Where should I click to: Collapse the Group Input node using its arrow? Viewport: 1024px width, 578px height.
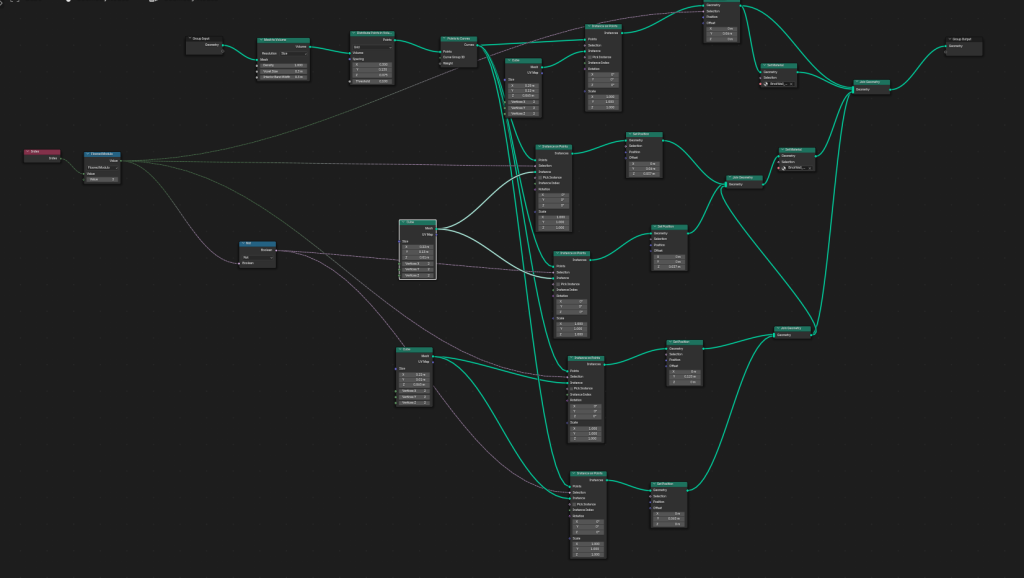click(x=191, y=38)
